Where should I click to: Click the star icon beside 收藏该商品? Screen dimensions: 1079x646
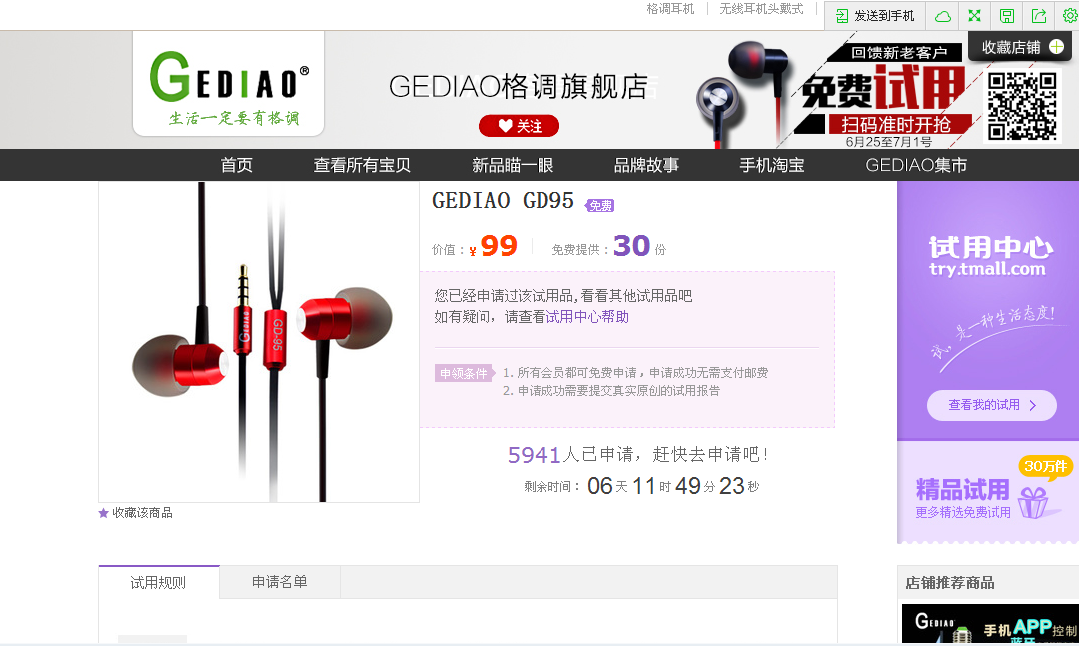[x=103, y=513]
